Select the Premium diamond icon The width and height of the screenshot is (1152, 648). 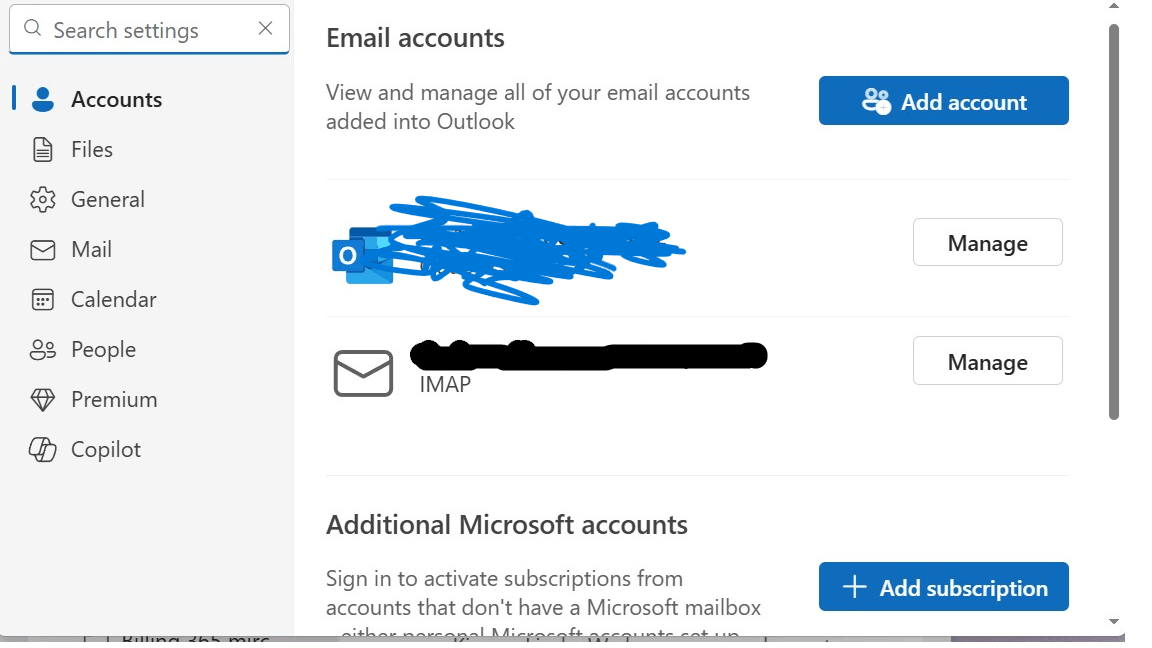click(x=42, y=399)
